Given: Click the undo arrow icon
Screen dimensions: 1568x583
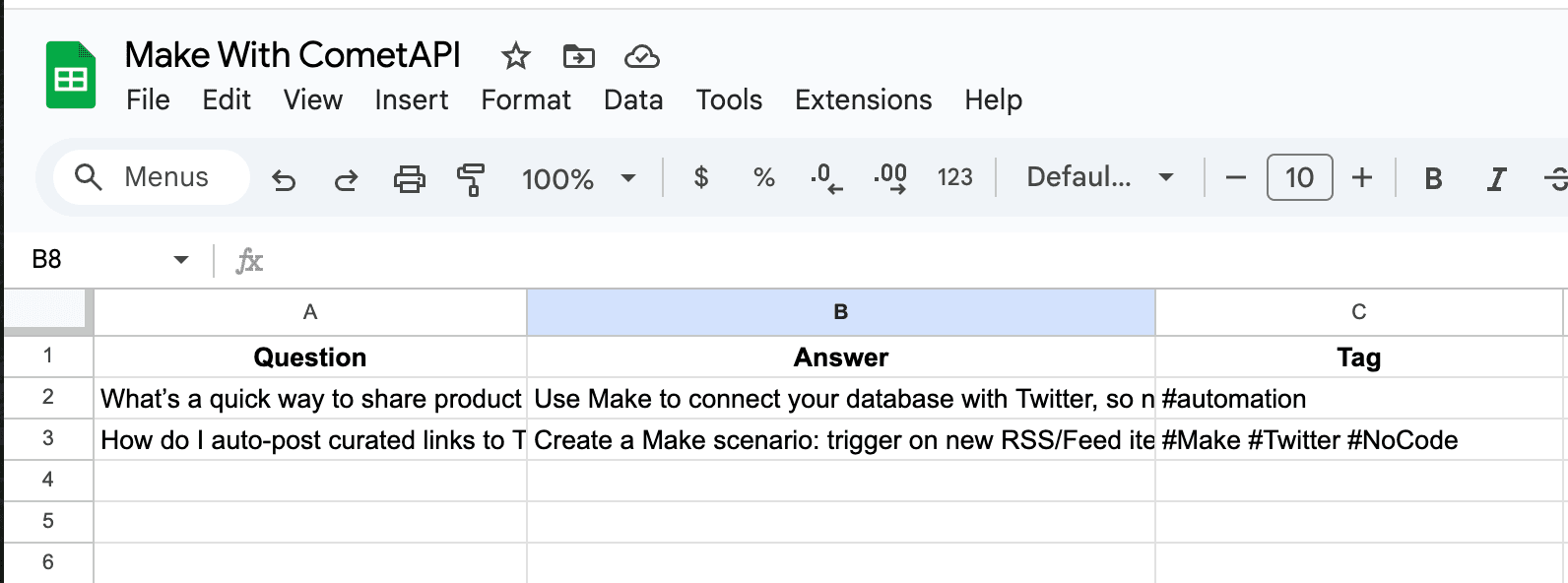Looking at the screenshot, I should point(284,178).
